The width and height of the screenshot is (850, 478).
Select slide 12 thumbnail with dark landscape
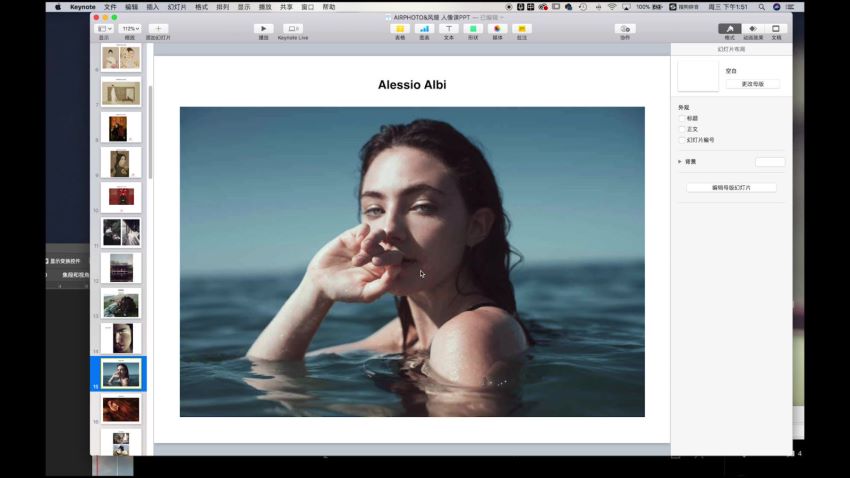[121, 268]
